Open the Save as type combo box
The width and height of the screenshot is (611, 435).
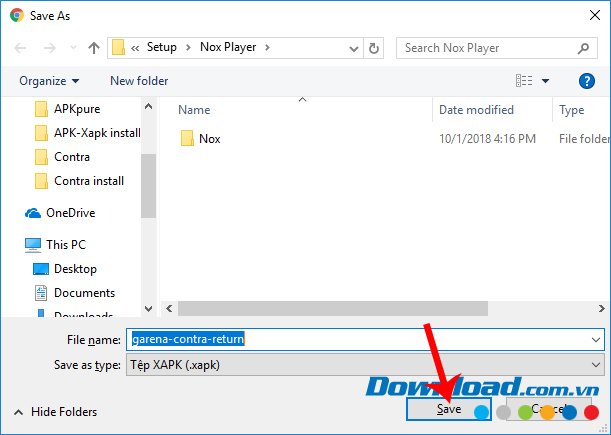coord(365,365)
